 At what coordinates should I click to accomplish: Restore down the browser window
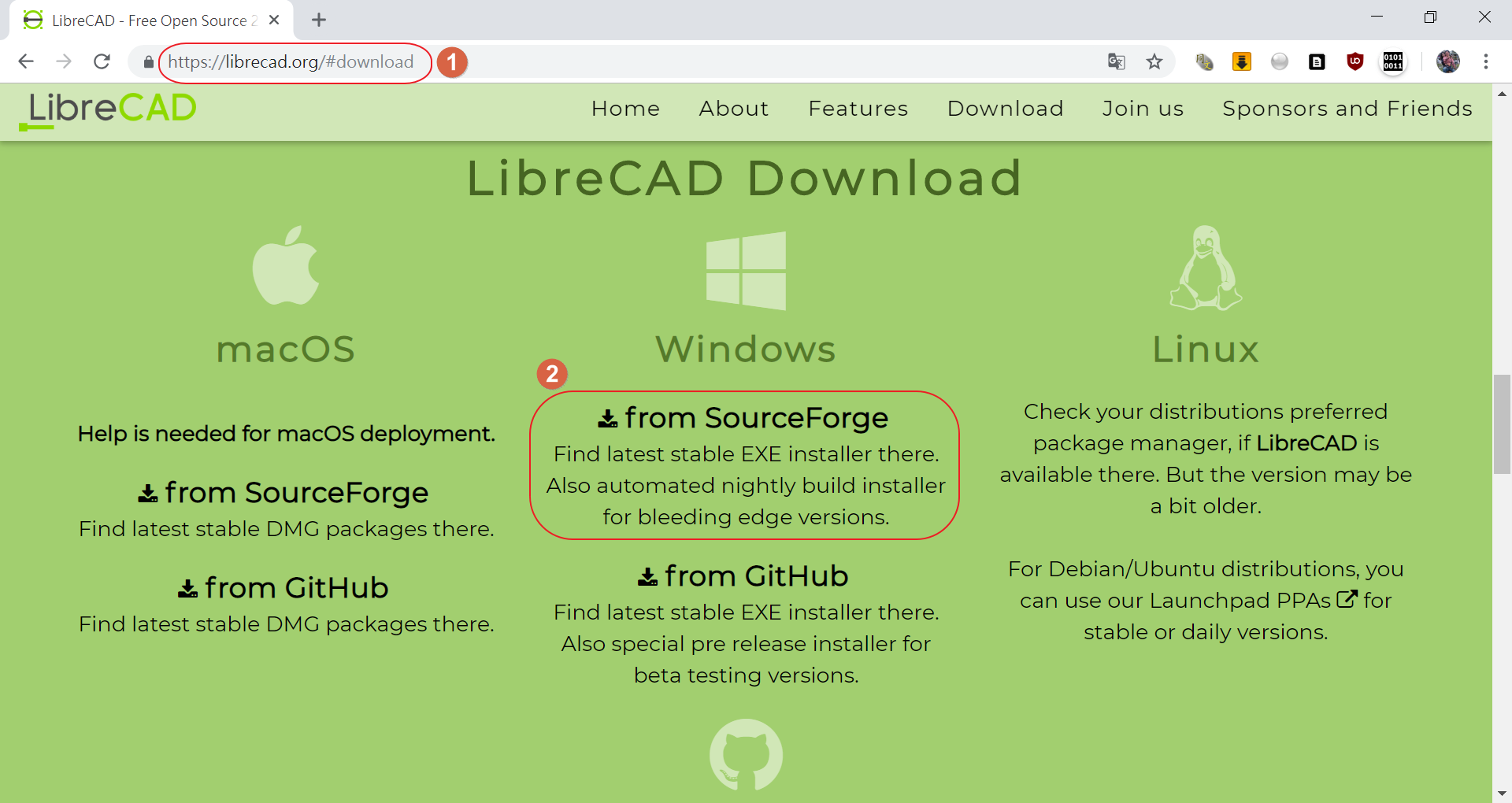tap(1430, 17)
